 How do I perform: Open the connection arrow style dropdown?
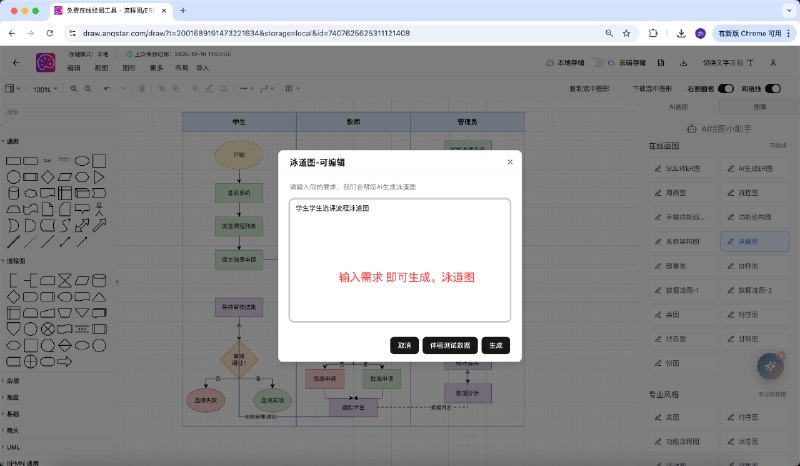click(246, 89)
